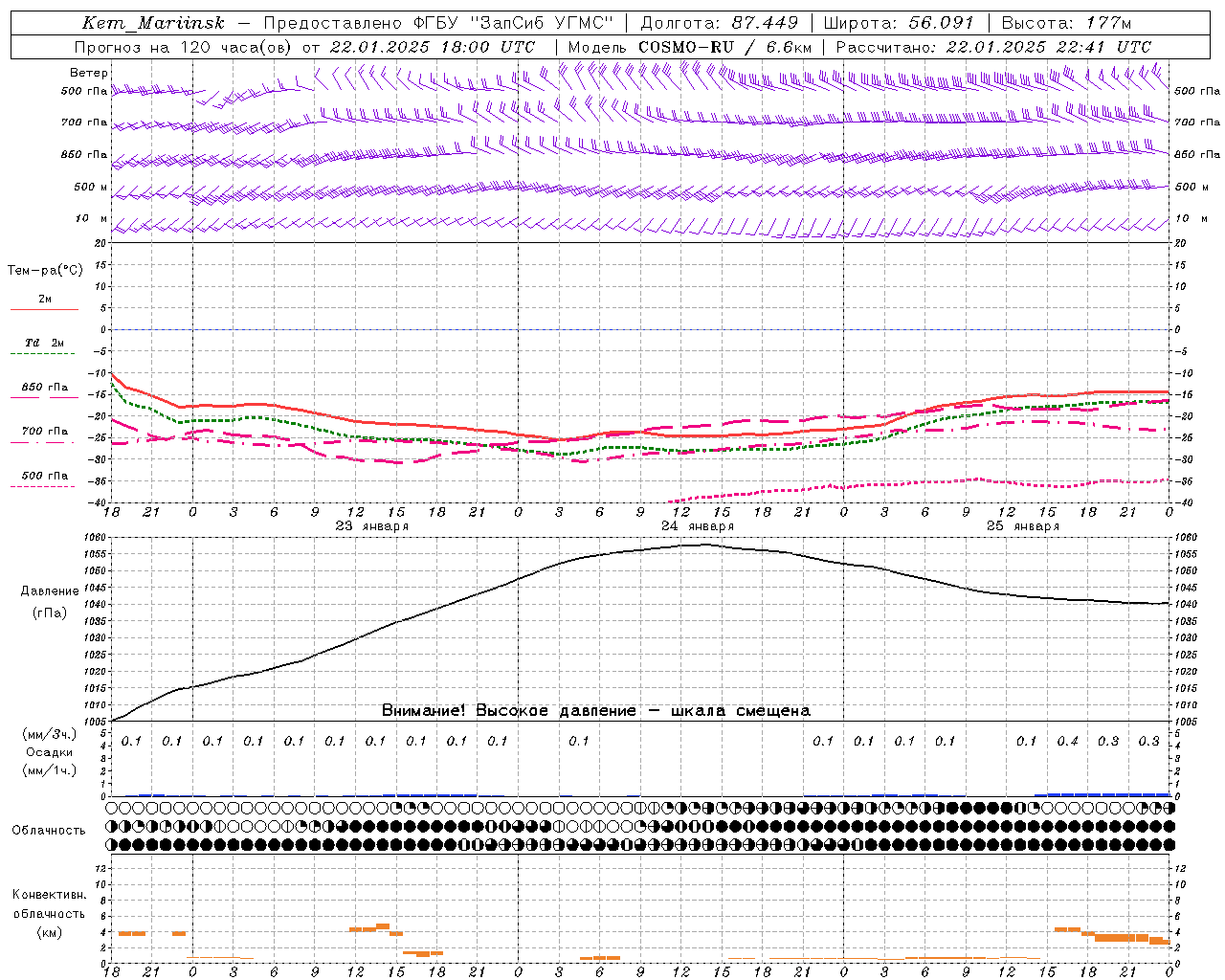Click the 'Давление' pressure panel label
Viewport: 1225px width, 980px height.
pyautogui.click(x=50, y=591)
